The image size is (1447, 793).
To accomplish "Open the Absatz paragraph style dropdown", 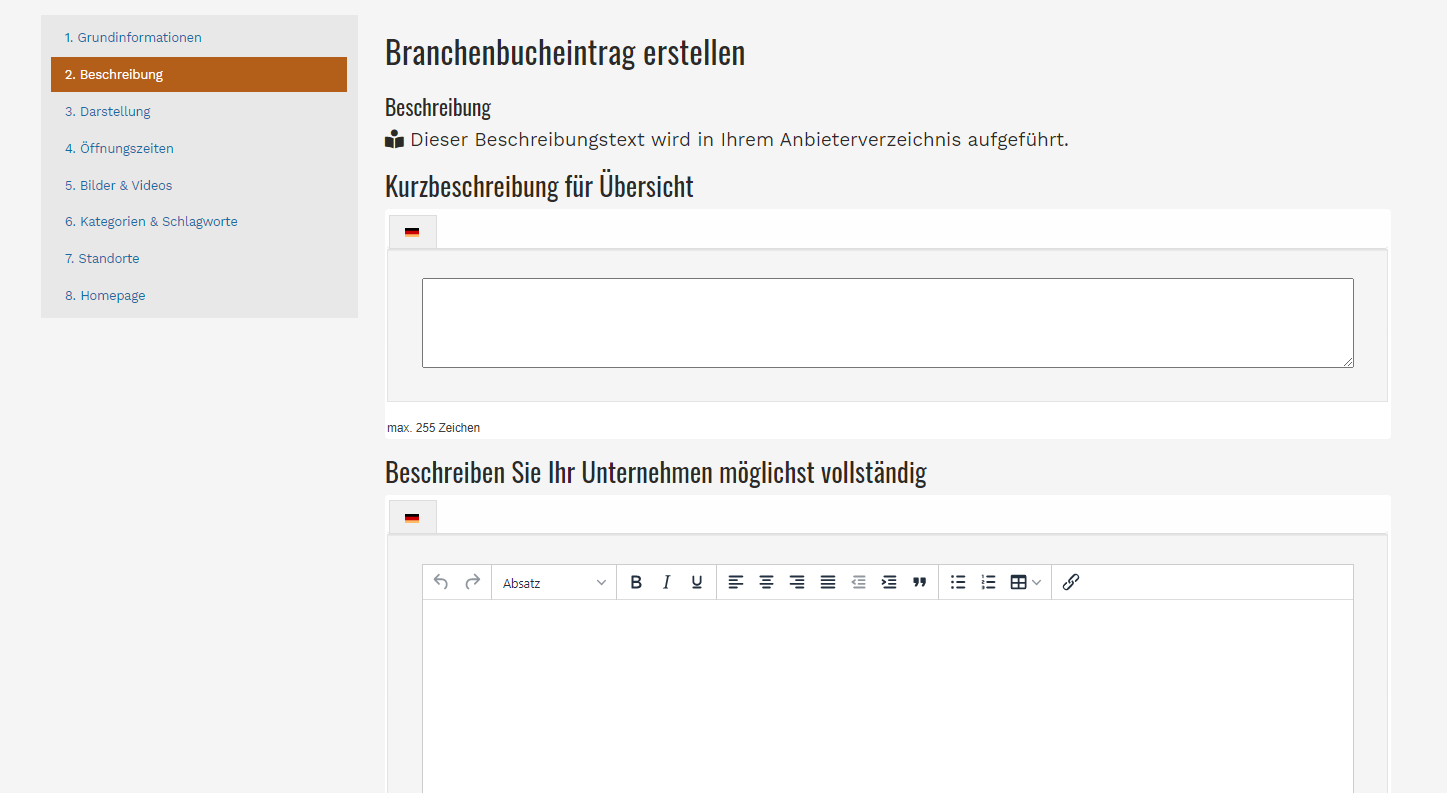I will [x=554, y=583].
